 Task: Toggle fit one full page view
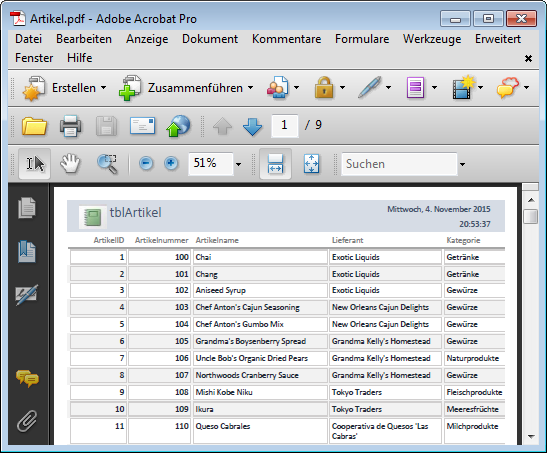pyautogui.click(x=311, y=164)
